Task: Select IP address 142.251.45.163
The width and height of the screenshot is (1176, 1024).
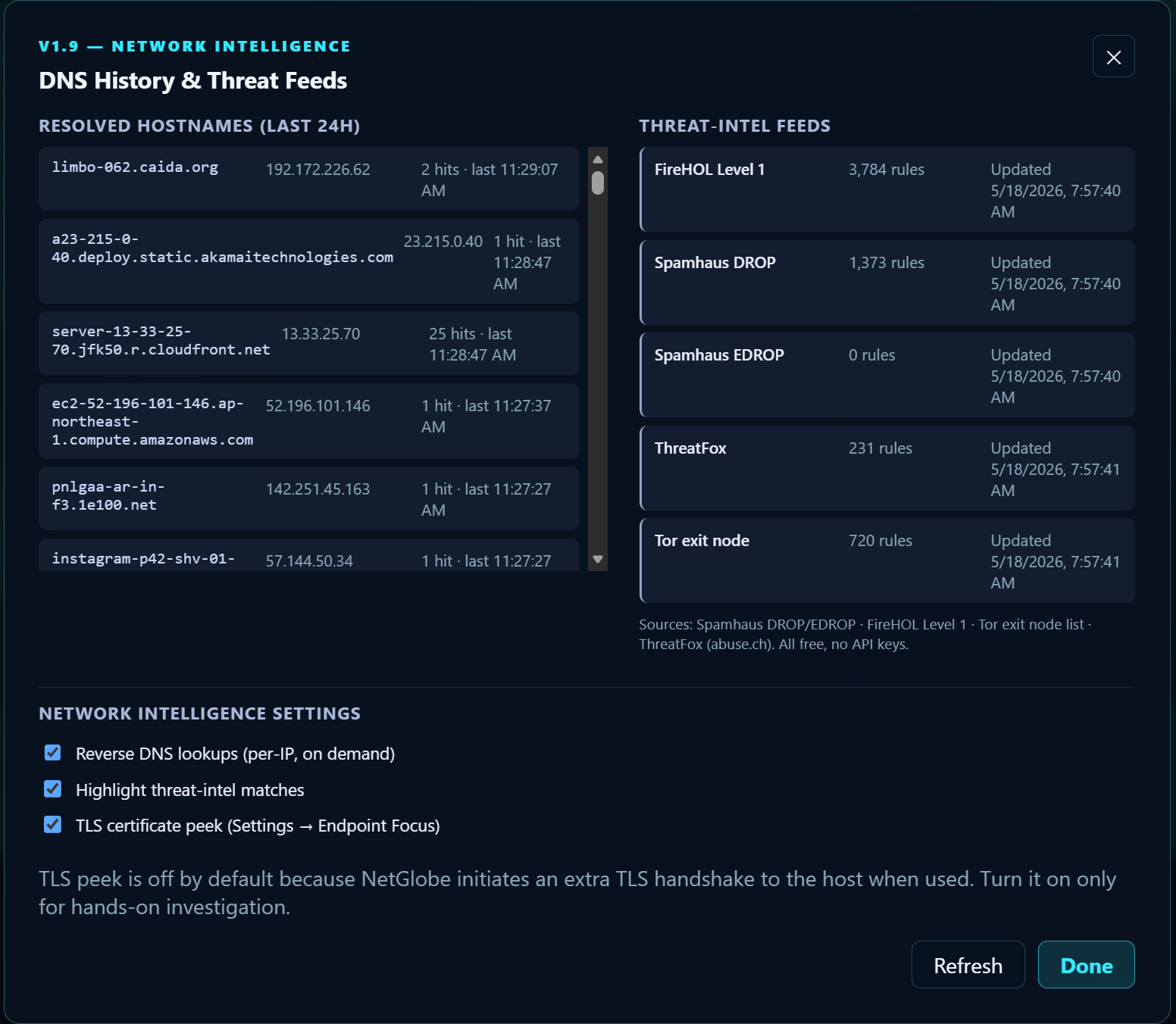Action: (x=317, y=489)
